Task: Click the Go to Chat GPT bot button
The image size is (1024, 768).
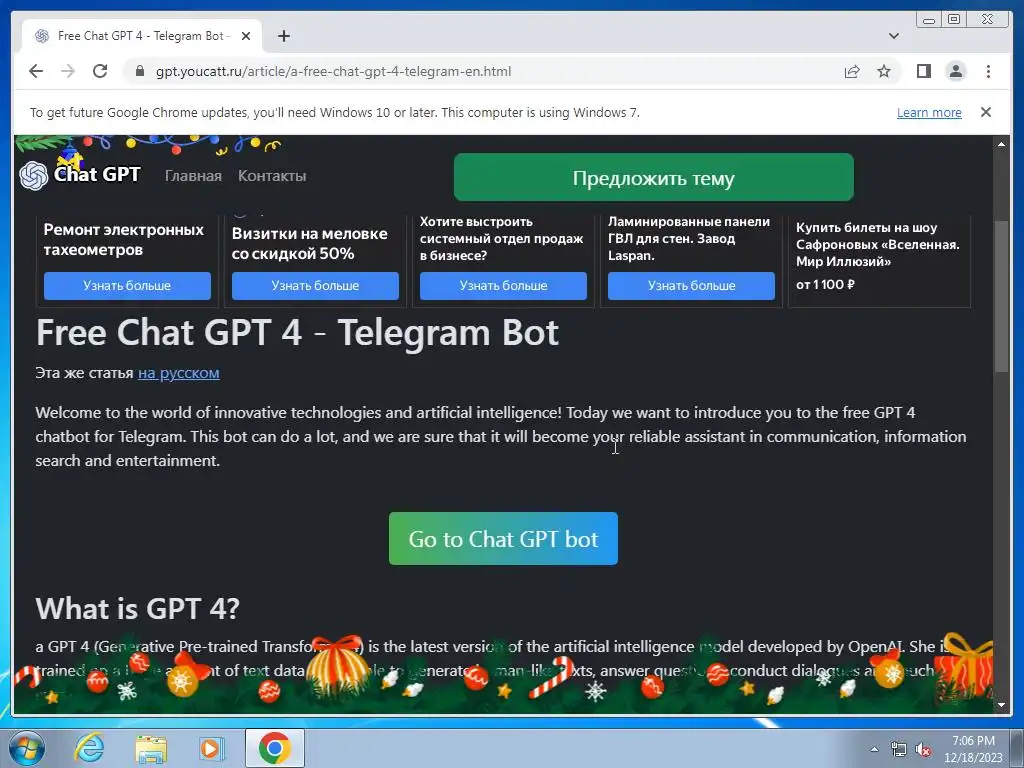Action: click(504, 539)
